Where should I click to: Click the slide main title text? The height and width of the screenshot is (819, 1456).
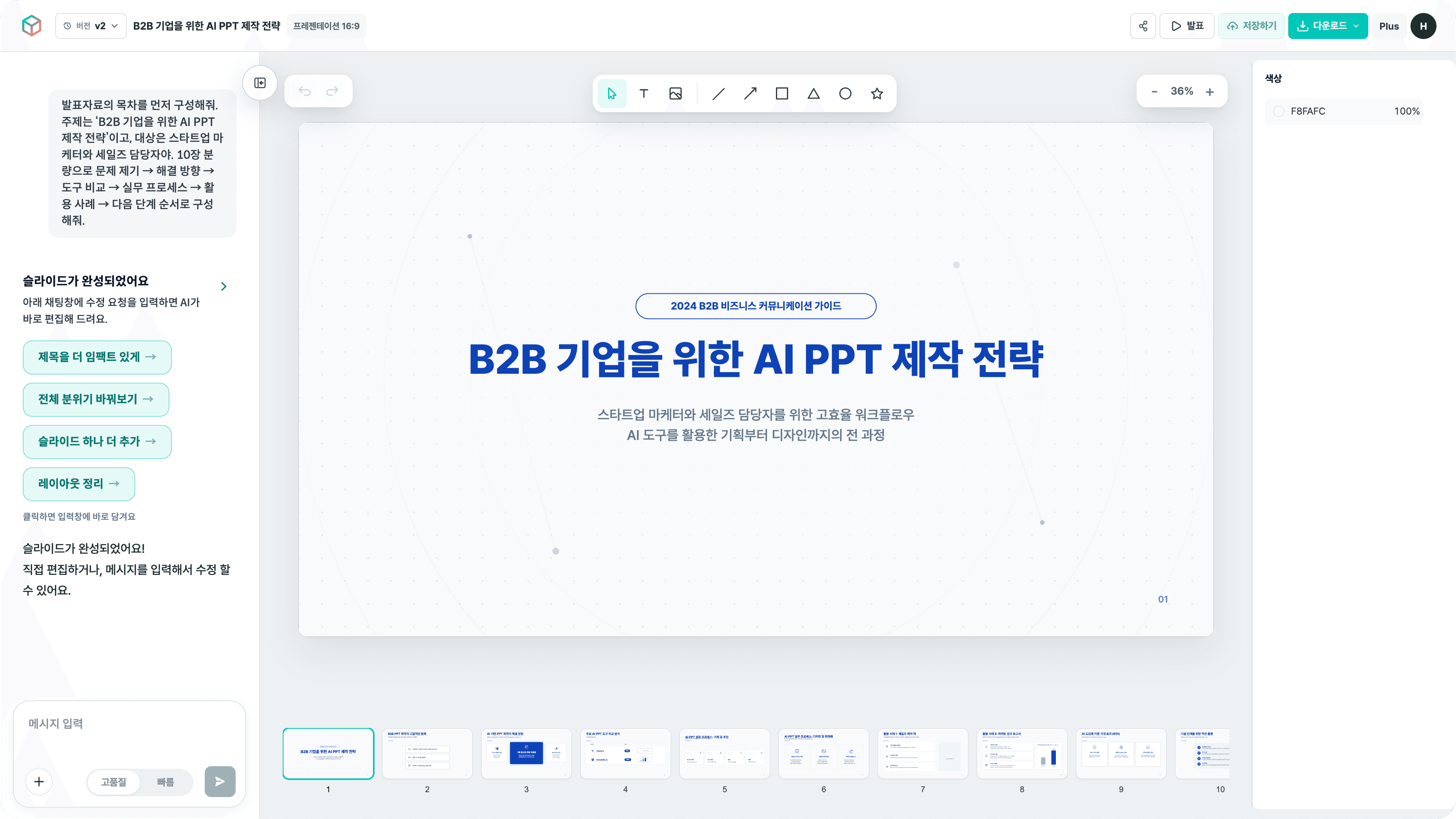[x=756, y=360]
